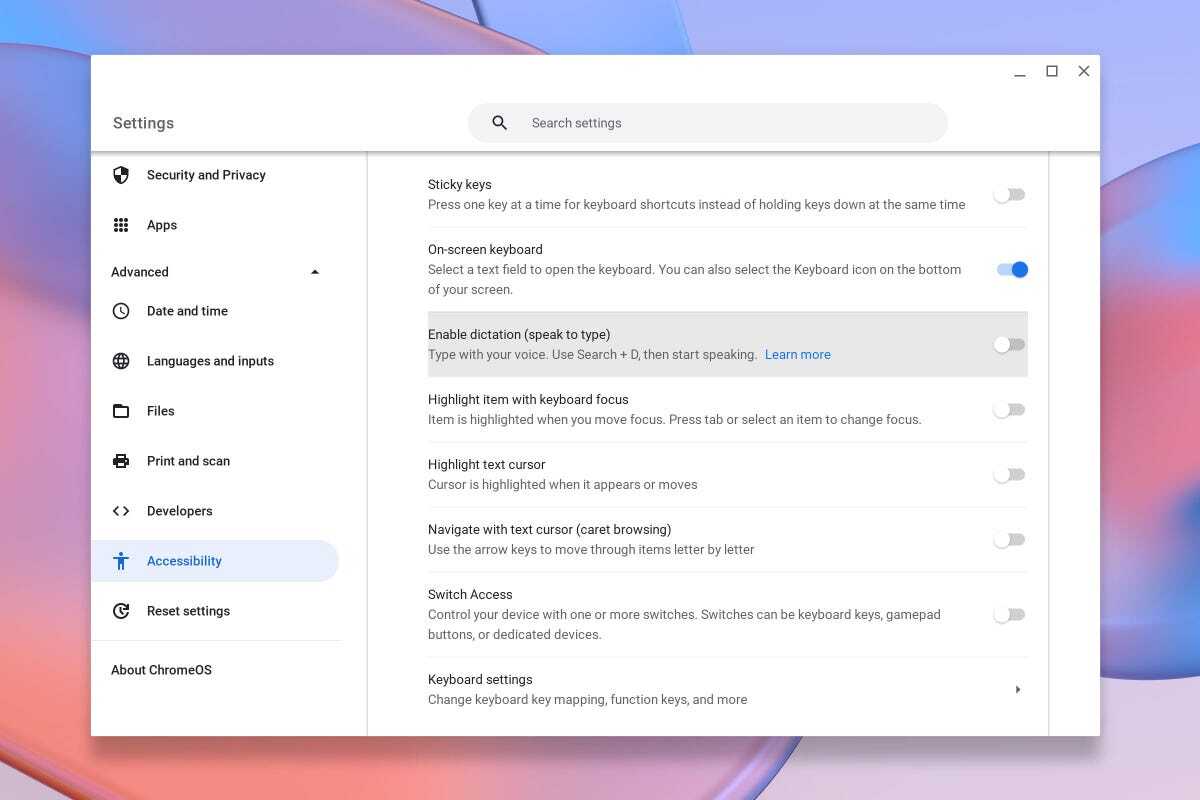Collapse the Advanced section arrow
Image resolution: width=1200 pixels, height=800 pixels.
click(x=315, y=272)
